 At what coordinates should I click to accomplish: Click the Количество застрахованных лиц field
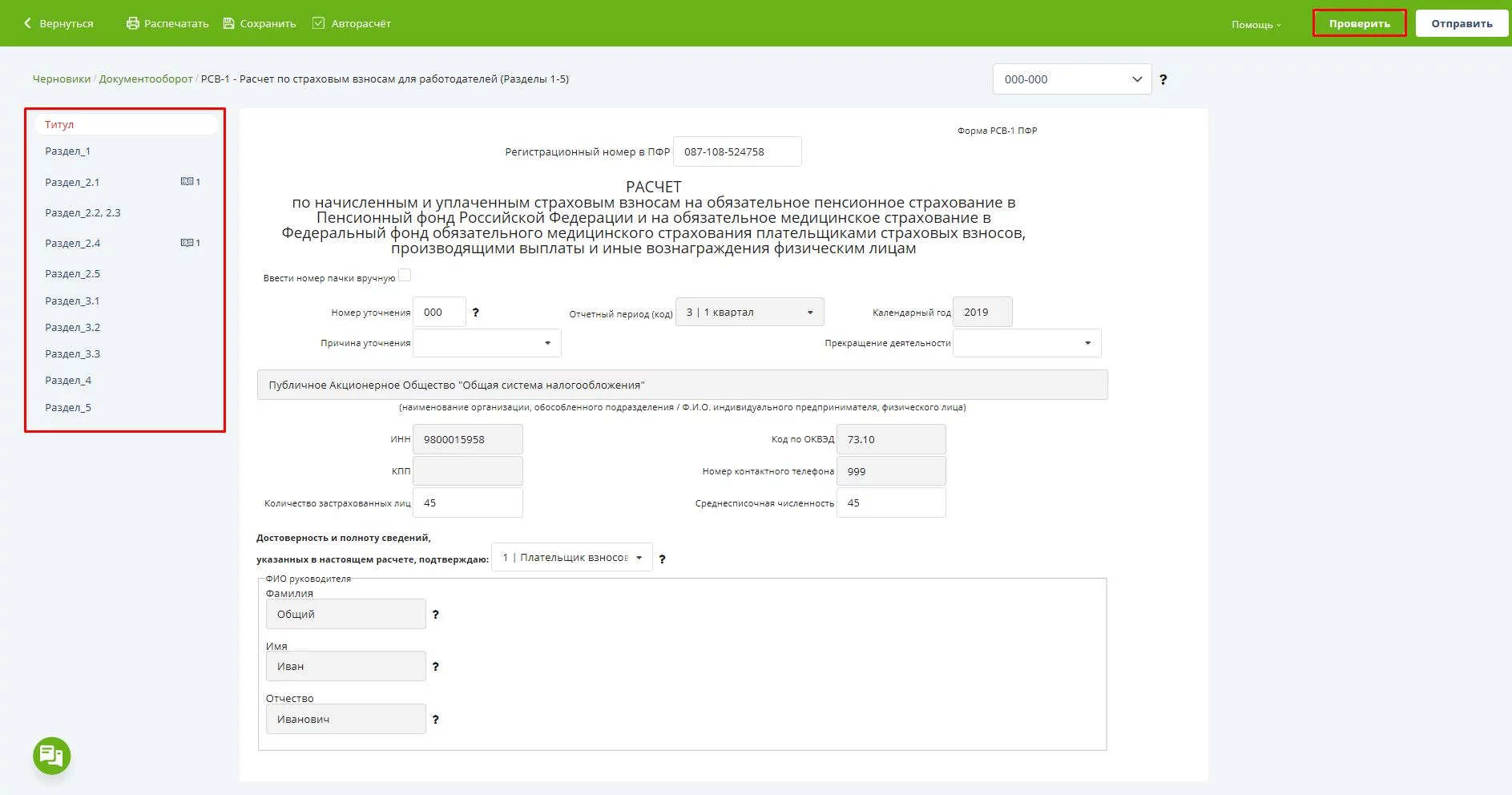(x=468, y=502)
